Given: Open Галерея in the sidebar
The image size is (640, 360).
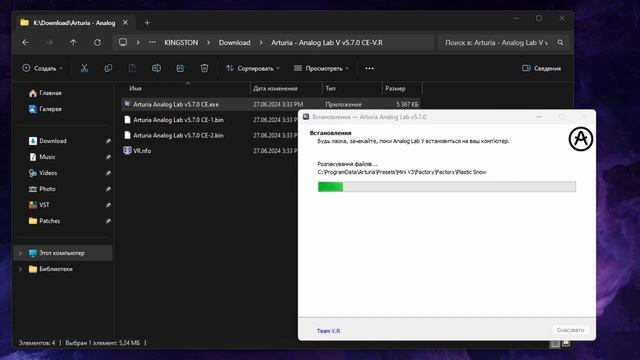Looking at the screenshot, I should point(45,109).
